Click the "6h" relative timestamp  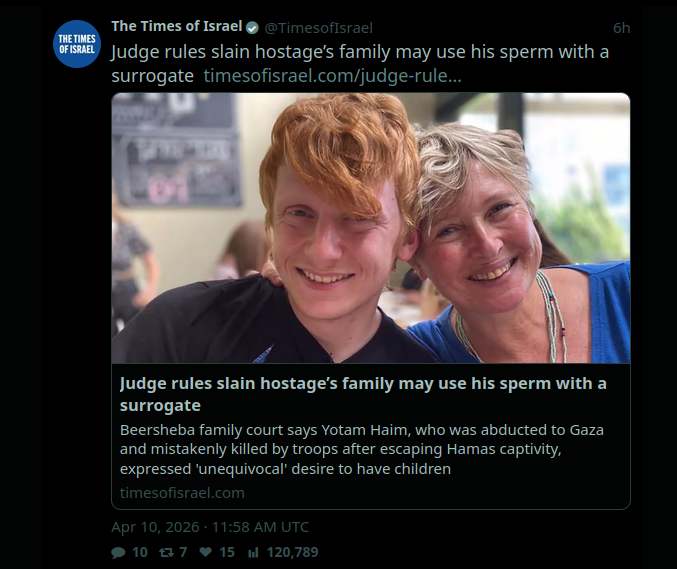coord(621,28)
